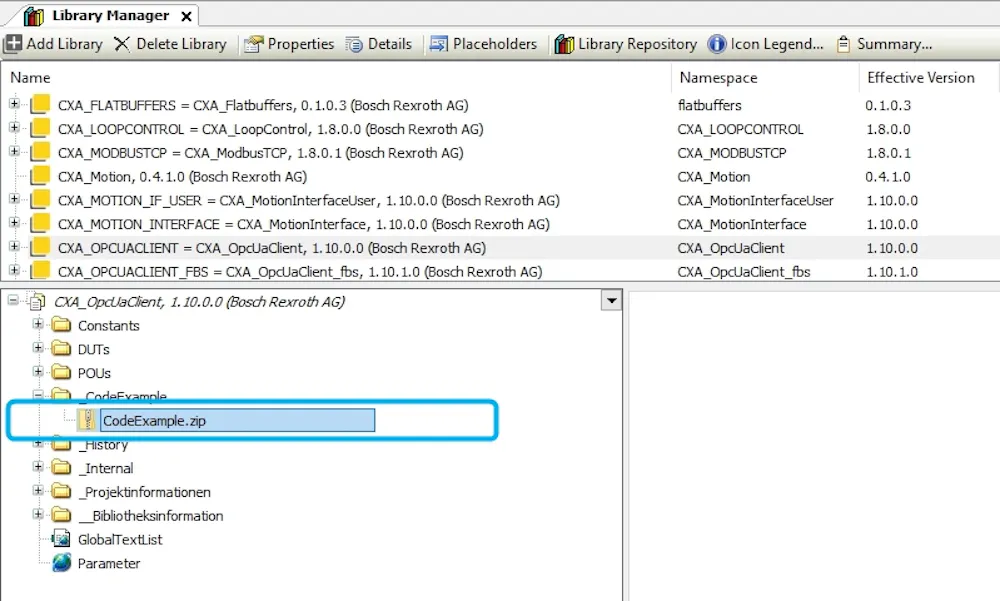The width and height of the screenshot is (1000, 601).
Task: Click the _Internal folder icon
Action: click(x=61, y=468)
